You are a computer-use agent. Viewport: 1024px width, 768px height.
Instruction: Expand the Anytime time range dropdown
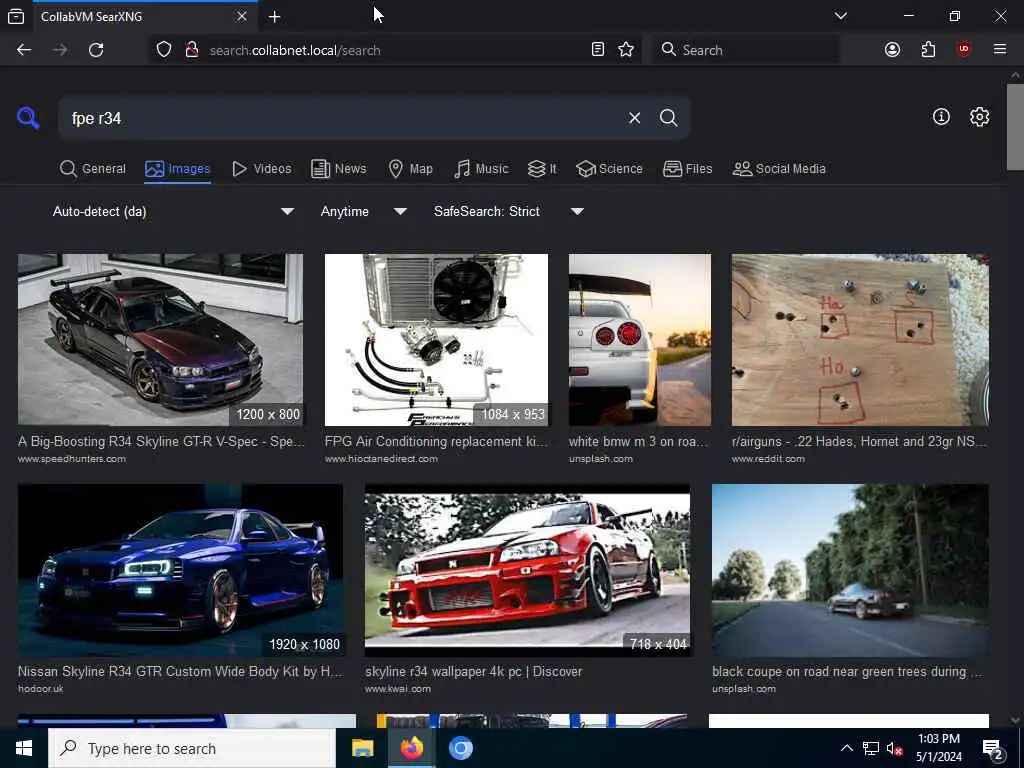pos(364,212)
